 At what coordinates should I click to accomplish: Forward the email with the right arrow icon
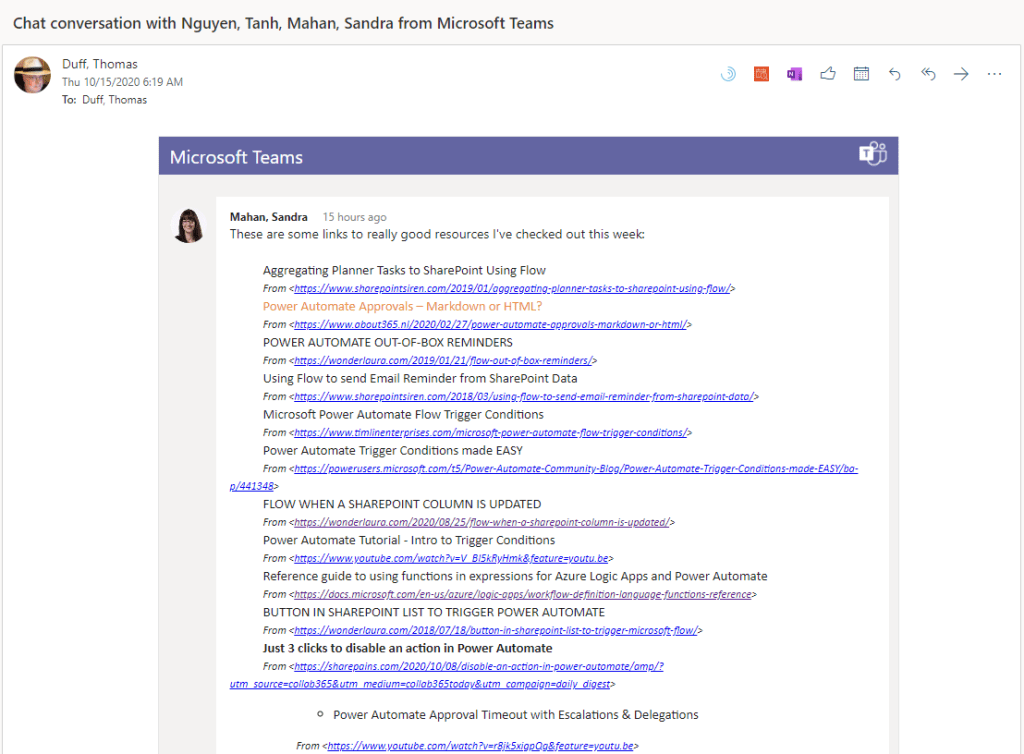[961, 74]
